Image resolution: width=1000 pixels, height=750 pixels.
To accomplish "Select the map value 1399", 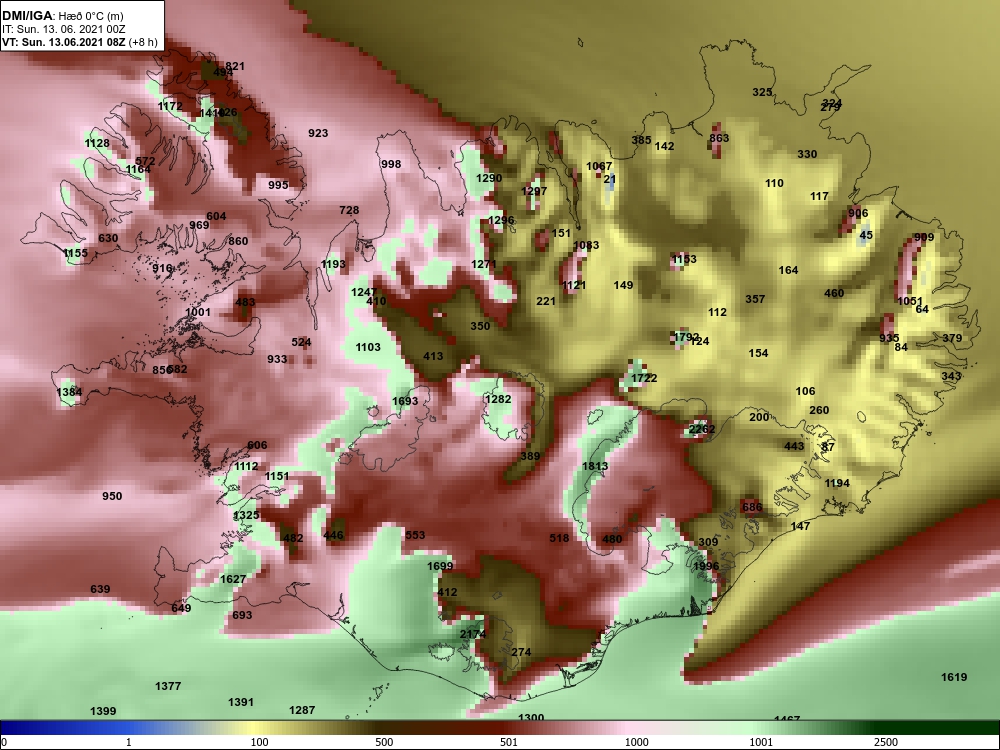I will click(x=103, y=711).
